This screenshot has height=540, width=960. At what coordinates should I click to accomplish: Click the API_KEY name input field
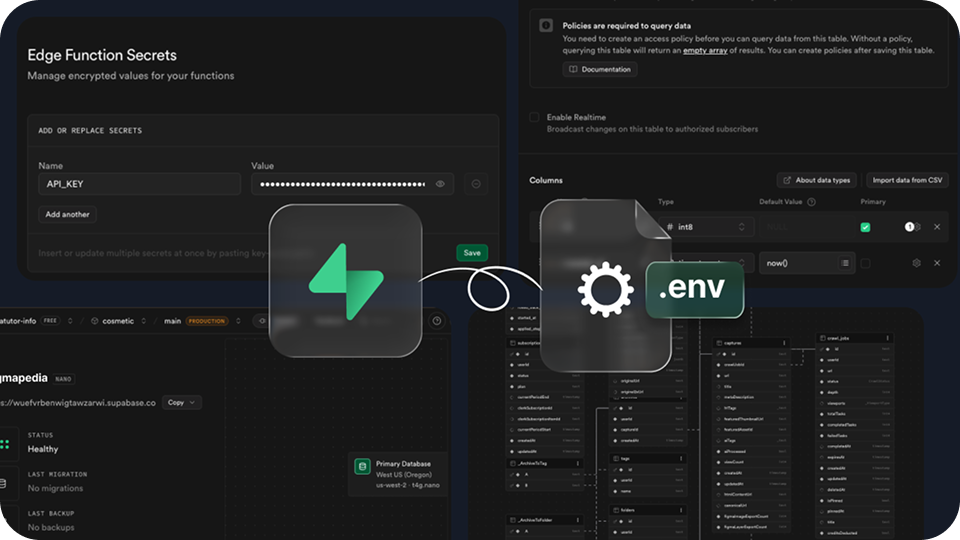point(140,184)
